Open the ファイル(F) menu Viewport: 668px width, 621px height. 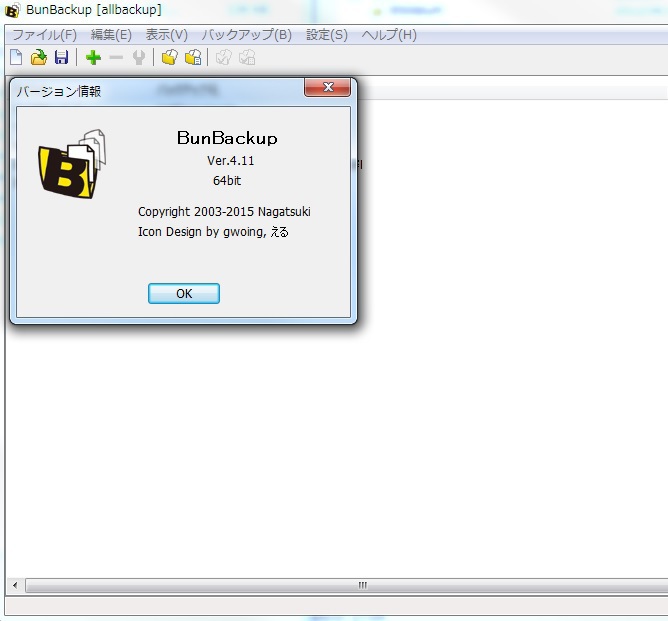coord(44,34)
